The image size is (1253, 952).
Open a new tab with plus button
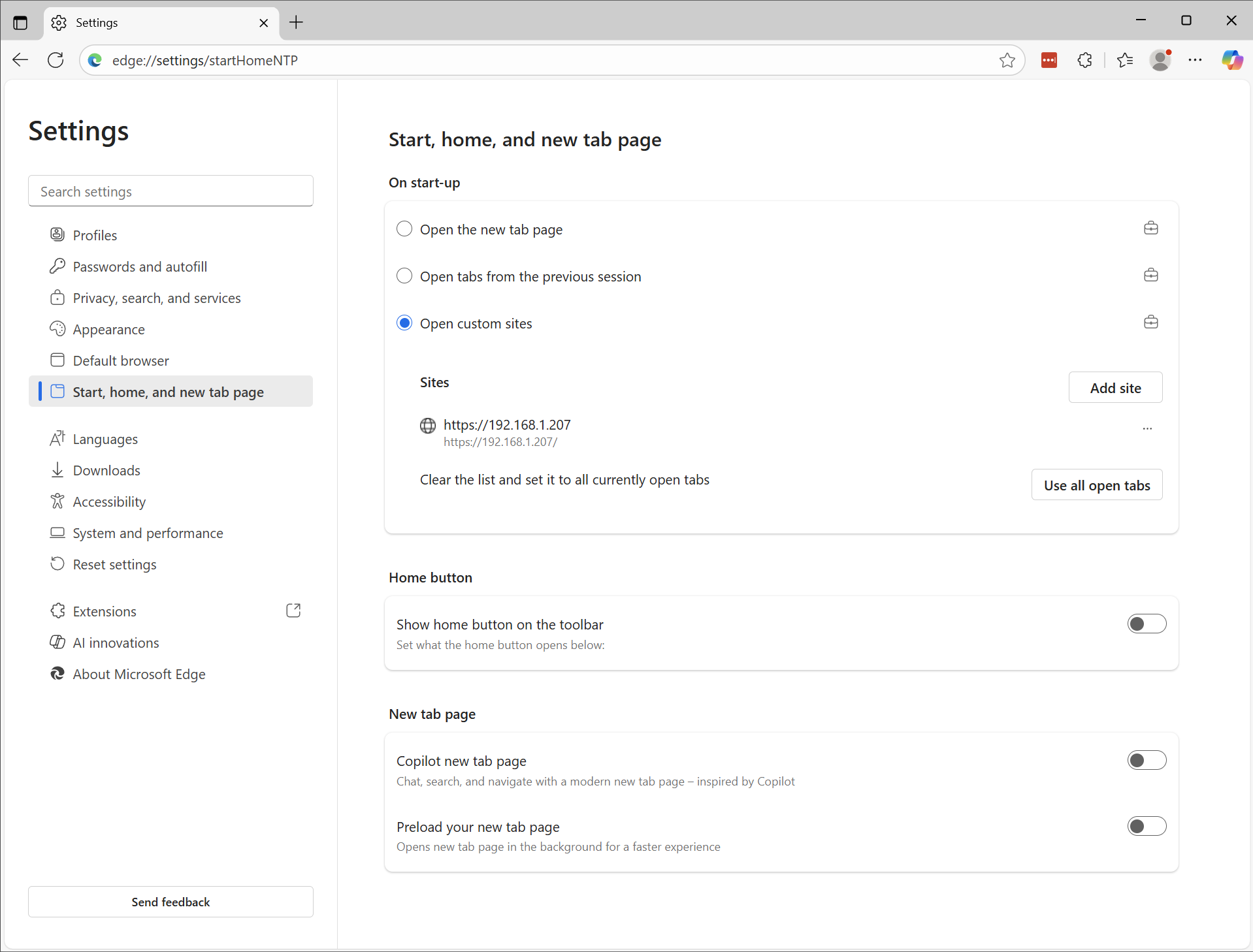[x=297, y=23]
